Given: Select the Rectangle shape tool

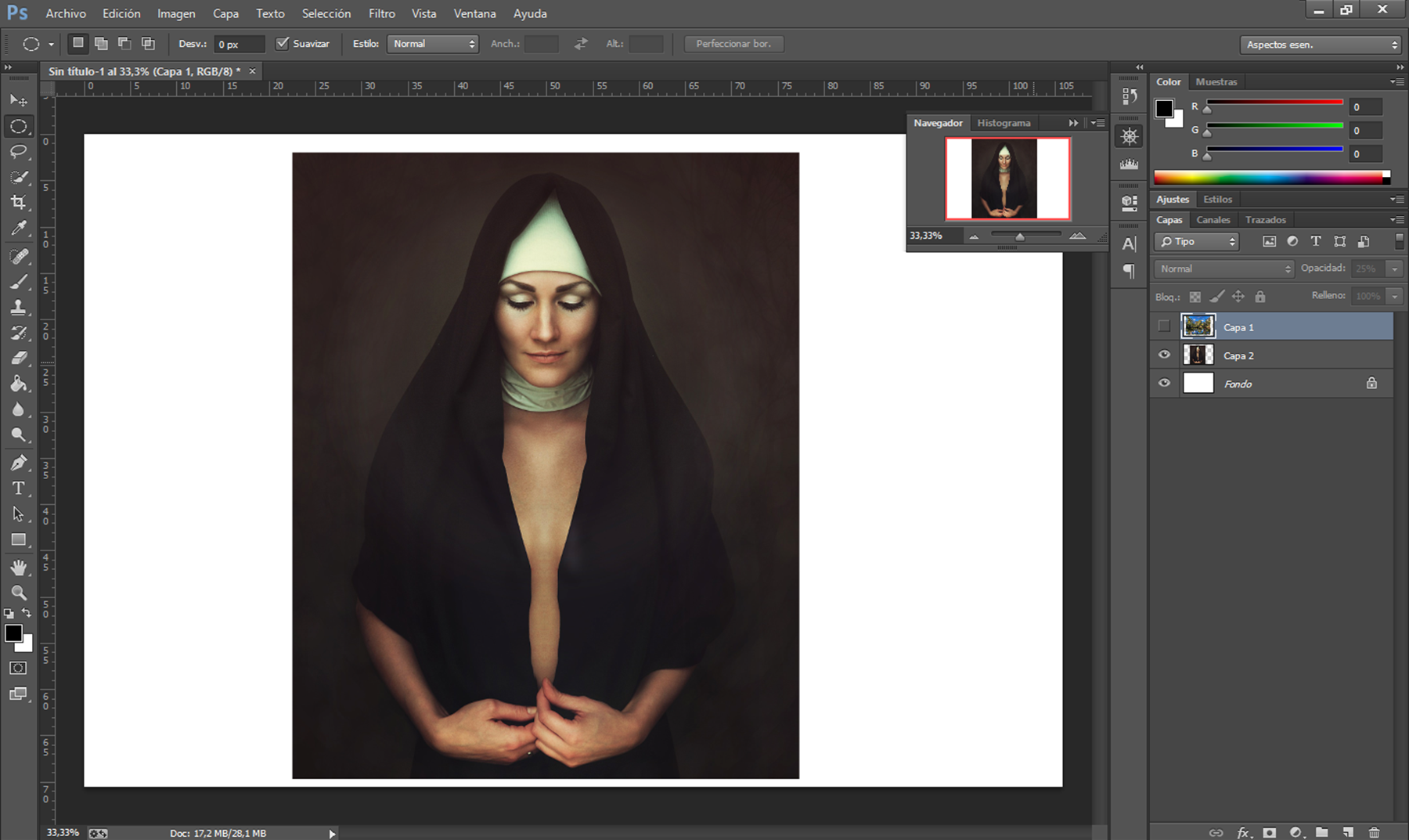Looking at the screenshot, I should pos(19,540).
